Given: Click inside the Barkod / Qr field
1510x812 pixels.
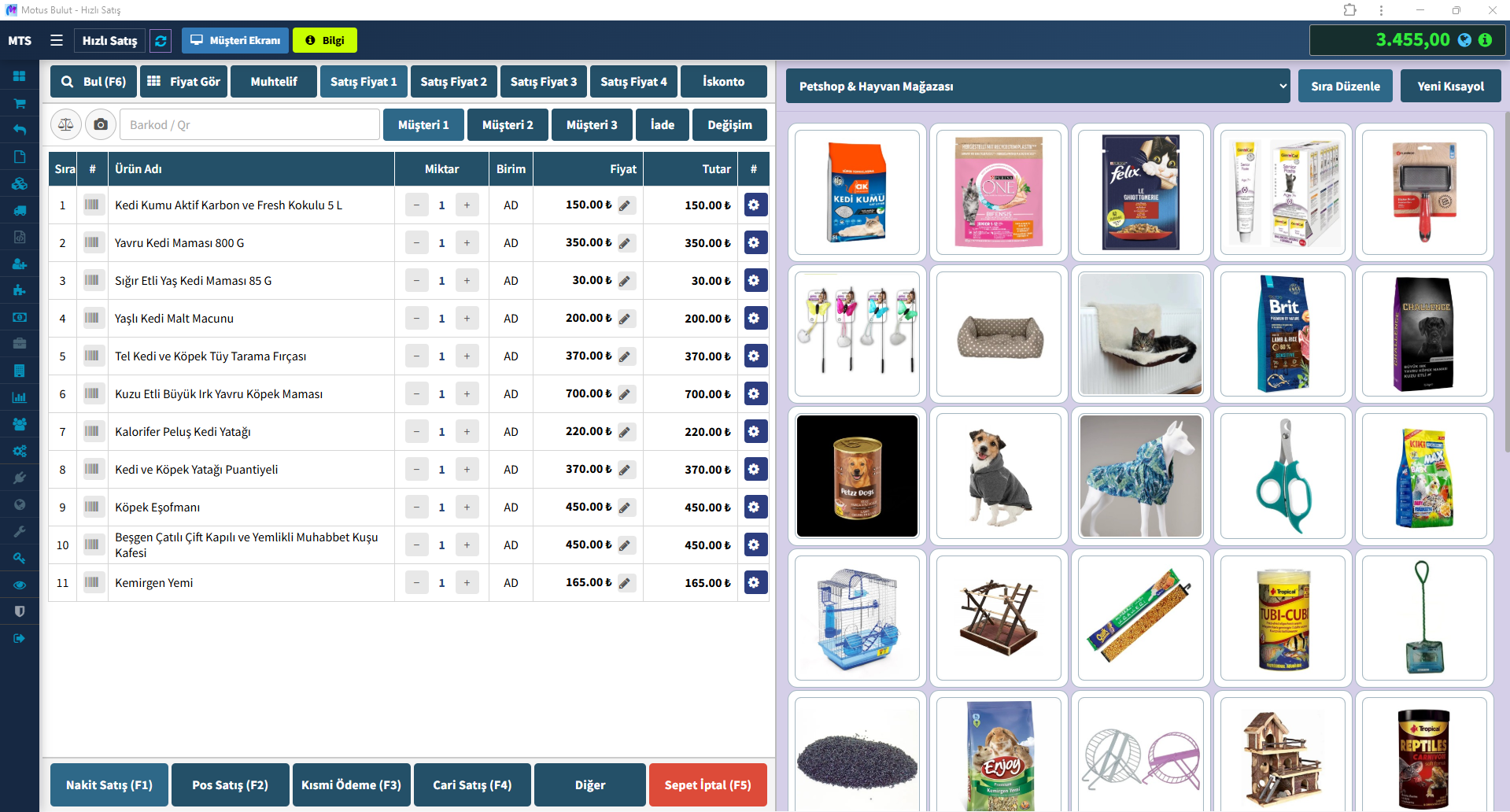Looking at the screenshot, I should point(249,124).
